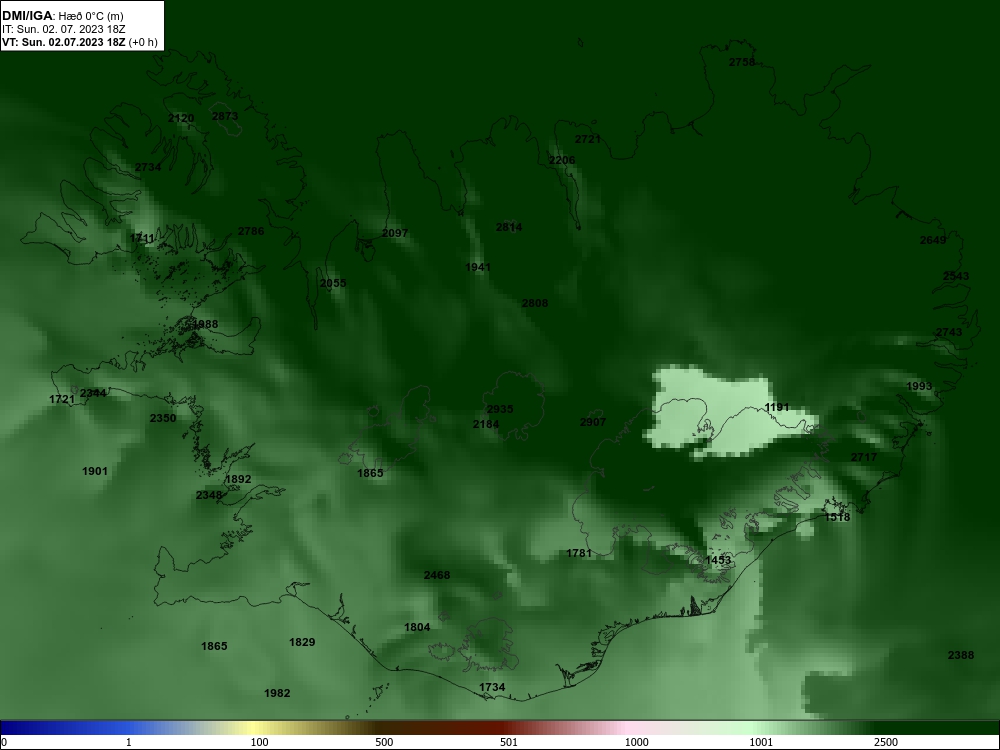1000x750 pixels.
Task: Click the '500' legend label
Action: 384,742
